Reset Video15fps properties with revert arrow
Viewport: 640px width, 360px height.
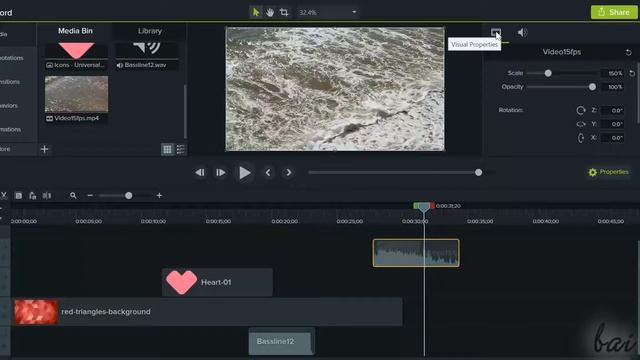click(x=628, y=52)
